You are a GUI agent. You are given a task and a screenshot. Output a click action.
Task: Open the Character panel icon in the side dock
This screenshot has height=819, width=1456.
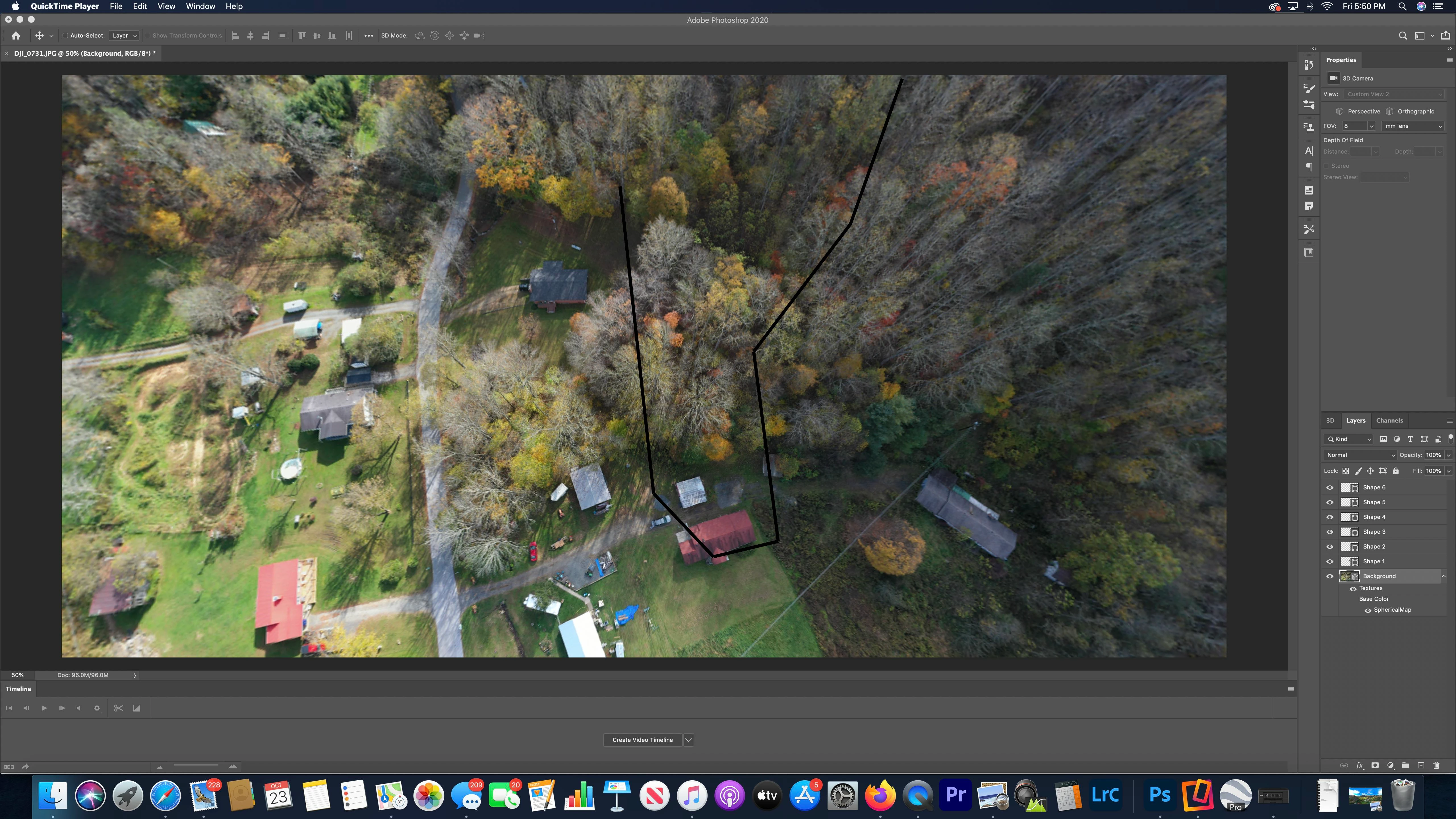coord(1308,150)
